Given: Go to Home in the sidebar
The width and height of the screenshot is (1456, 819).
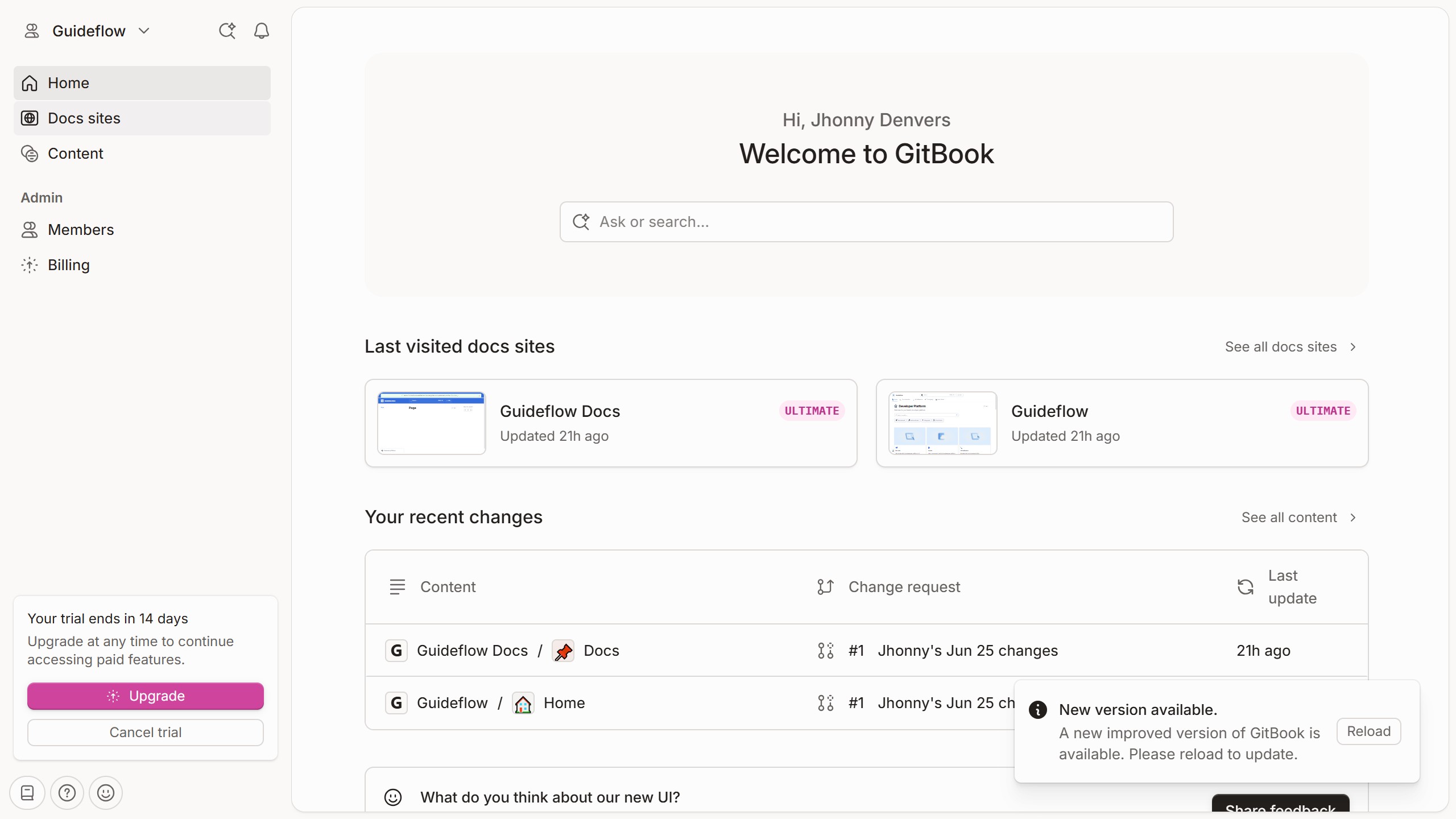Looking at the screenshot, I should click(x=142, y=83).
